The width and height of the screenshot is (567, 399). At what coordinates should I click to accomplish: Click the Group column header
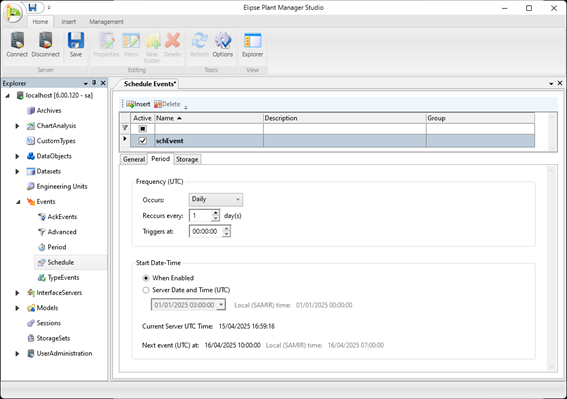(x=480, y=118)
